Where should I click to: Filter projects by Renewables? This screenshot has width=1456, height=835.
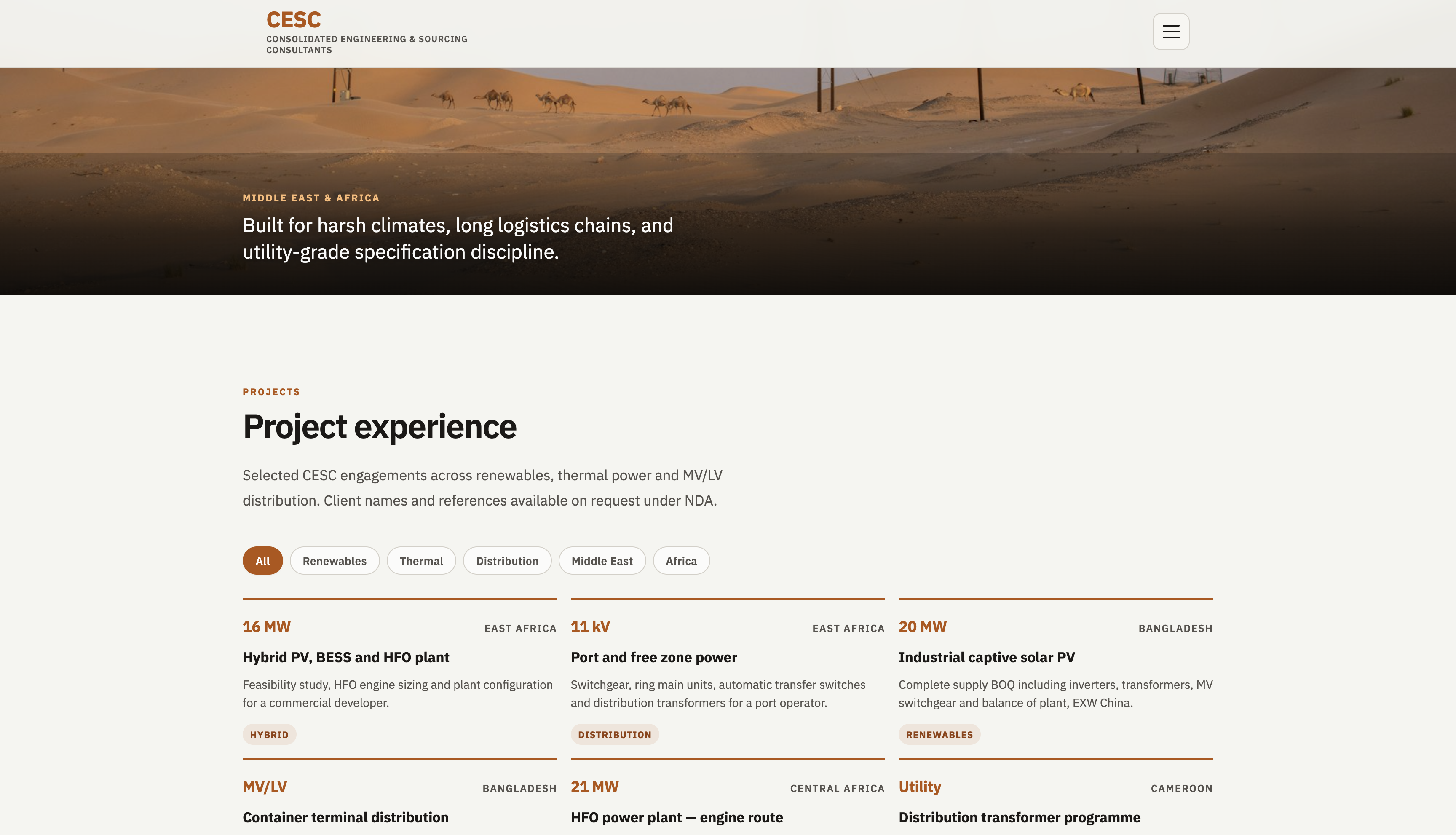pyautogui.click(x=335, y=560)
